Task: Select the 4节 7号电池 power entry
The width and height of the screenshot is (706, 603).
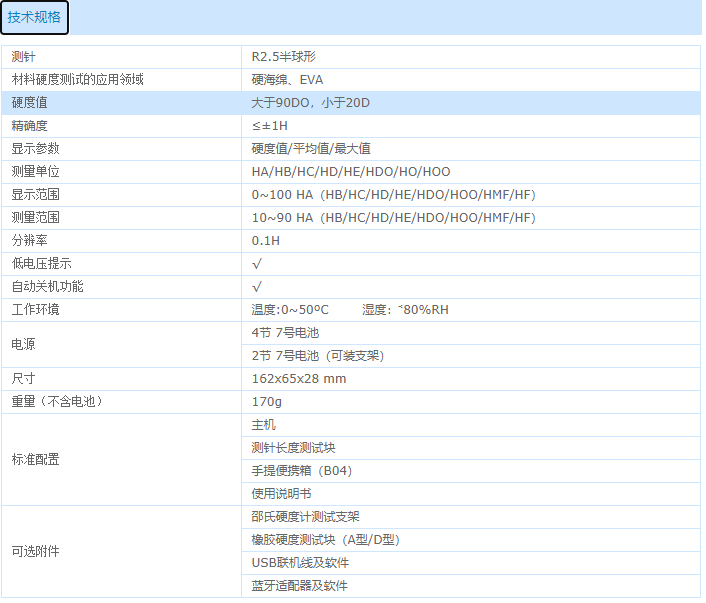Action: pyautogui.click(x=285, y=332)
